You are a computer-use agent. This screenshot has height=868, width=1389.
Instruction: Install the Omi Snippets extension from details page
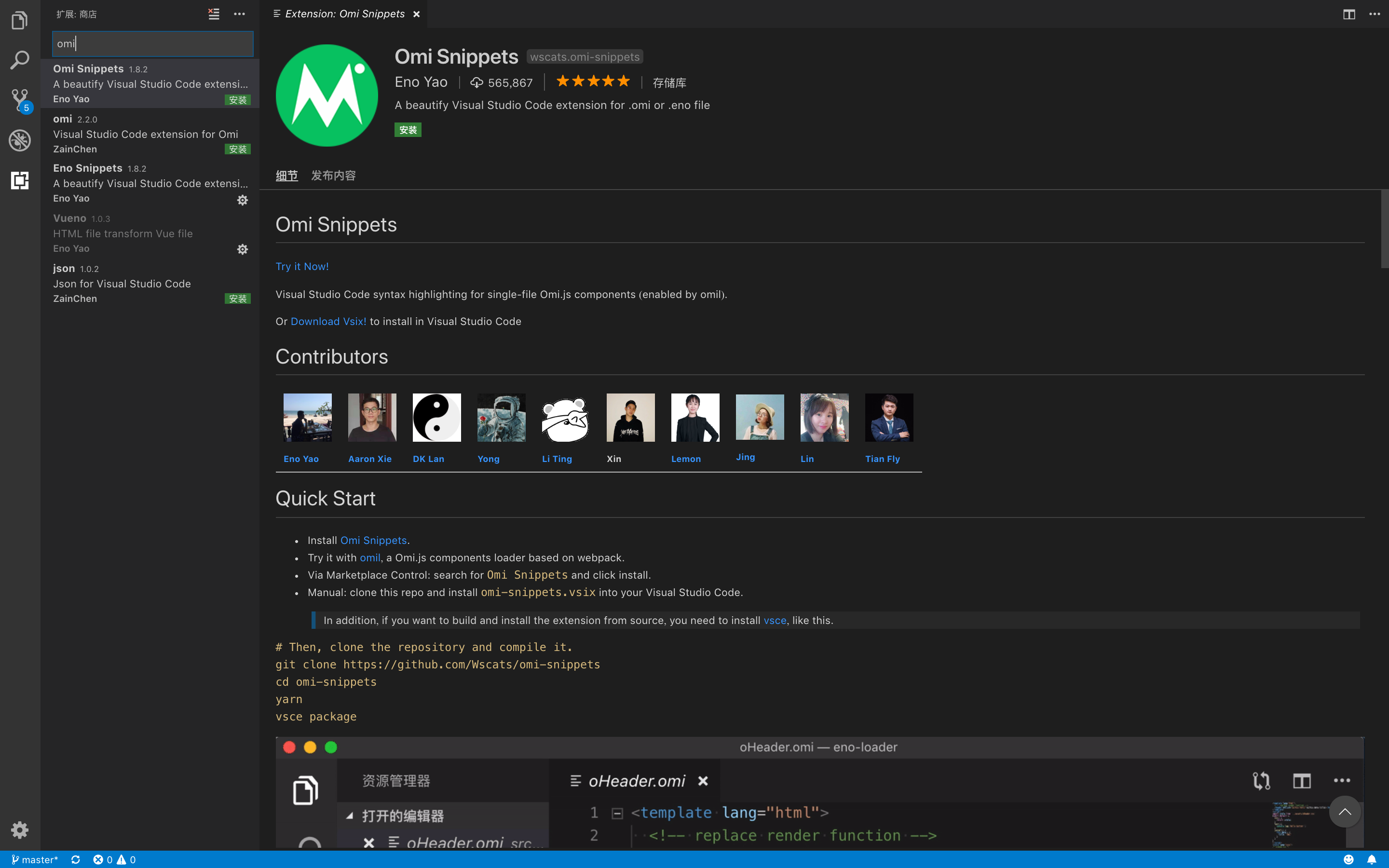[408, 130]
